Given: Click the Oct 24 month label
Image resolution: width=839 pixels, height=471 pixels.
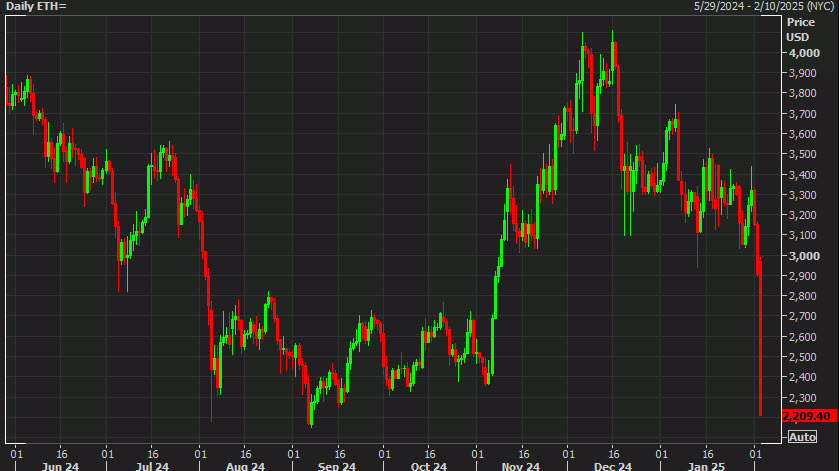Looking at the screenshot, I should tap(428, 465).
